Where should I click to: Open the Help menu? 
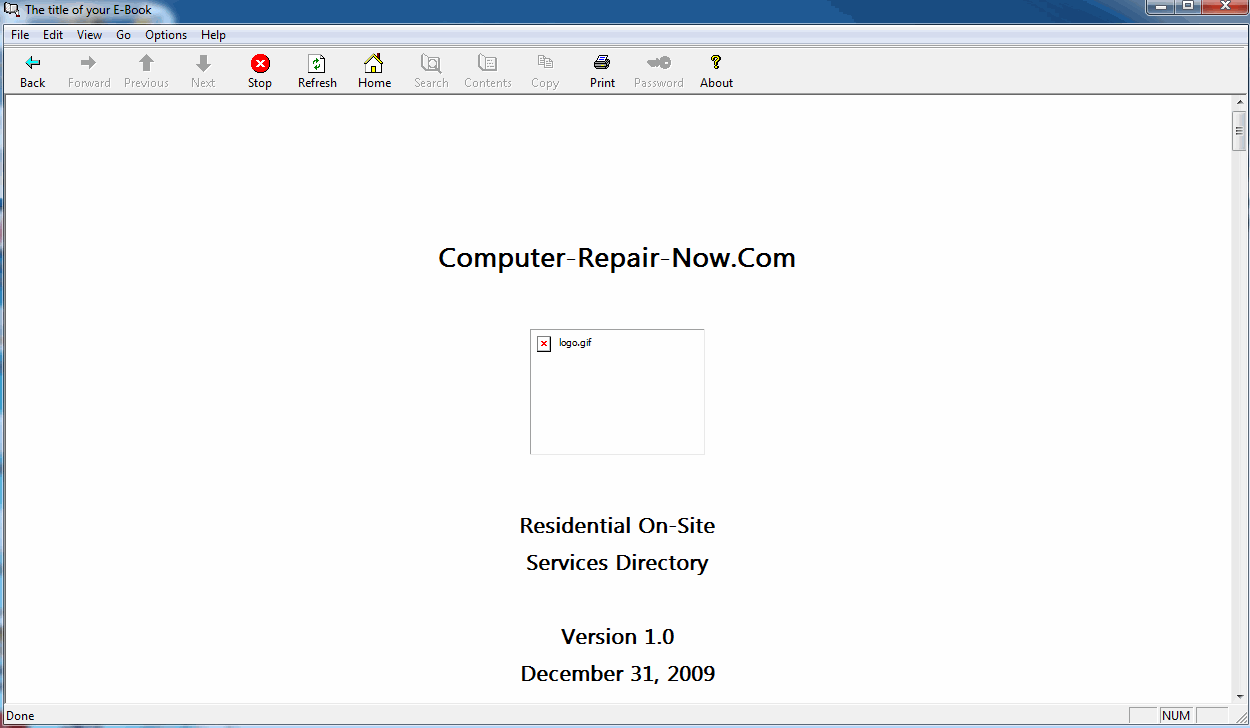213,35
